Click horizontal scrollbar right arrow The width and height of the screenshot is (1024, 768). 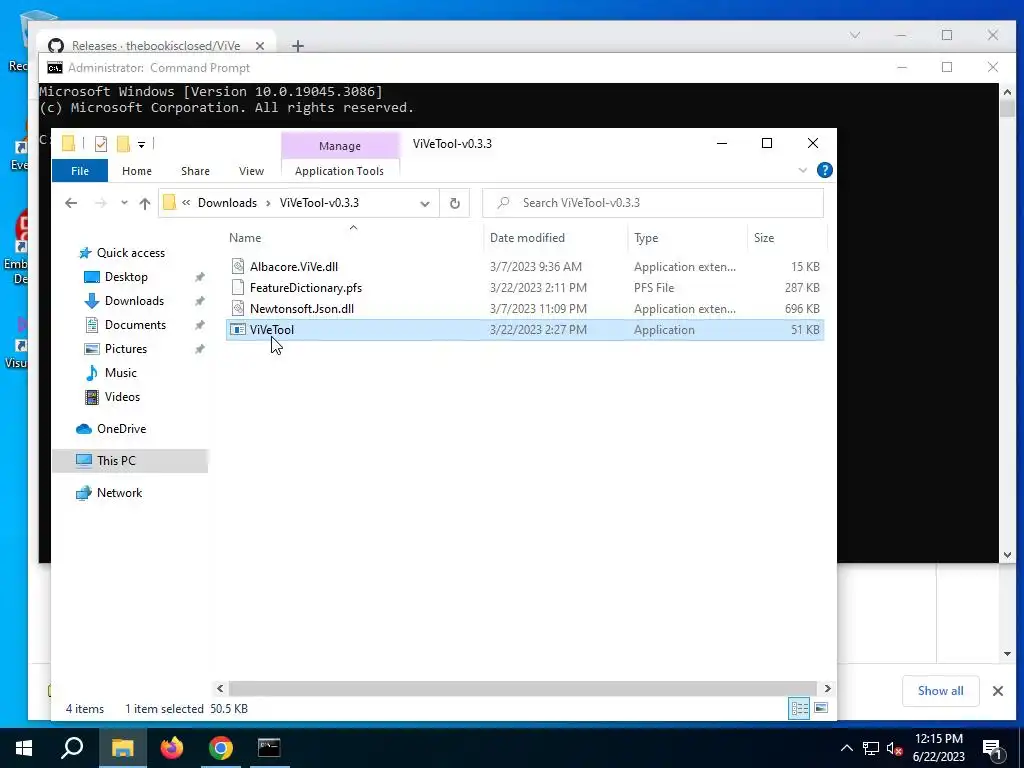(827, 688)
